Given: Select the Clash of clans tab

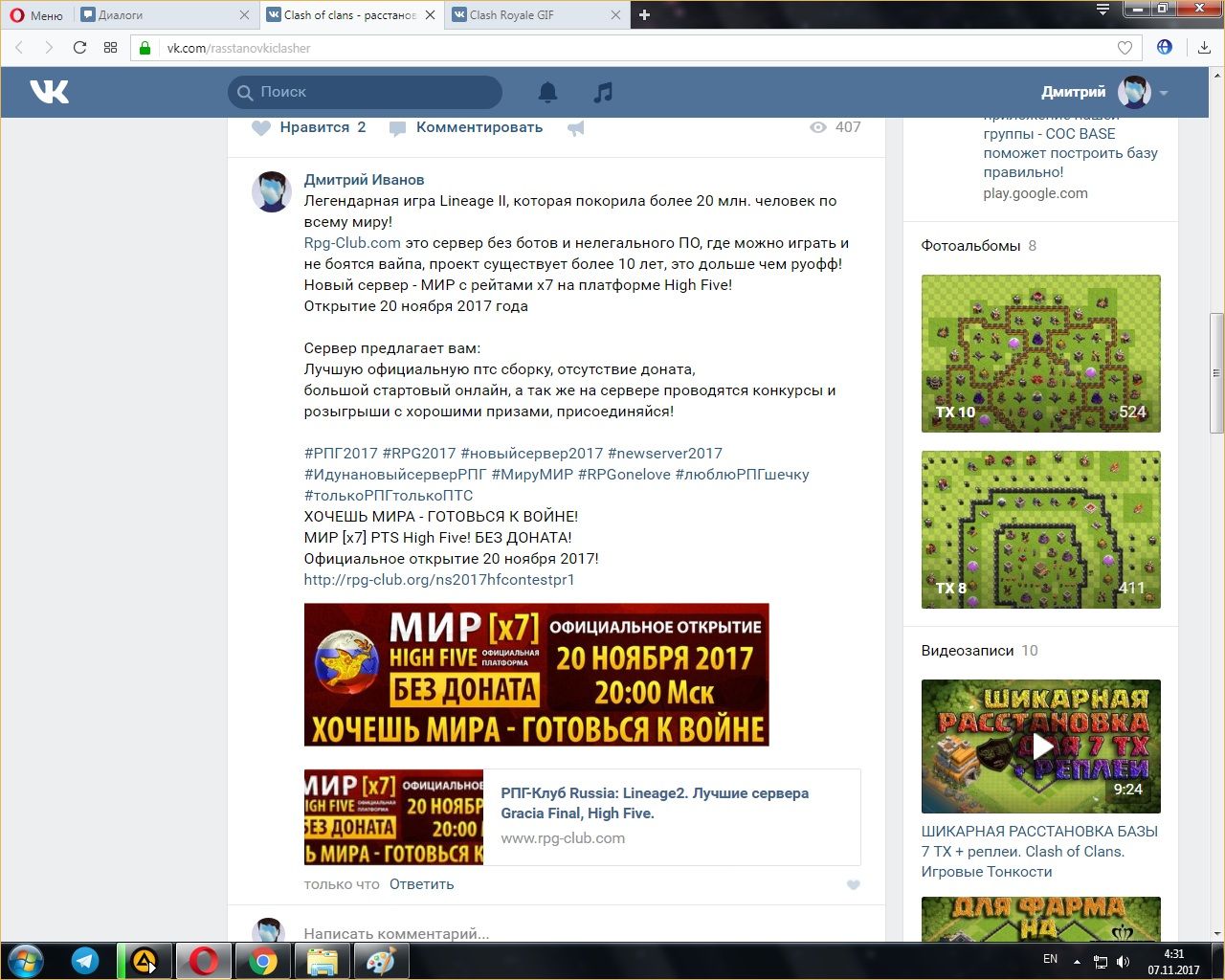Looking at the screenshot, I should pos(350,15).
